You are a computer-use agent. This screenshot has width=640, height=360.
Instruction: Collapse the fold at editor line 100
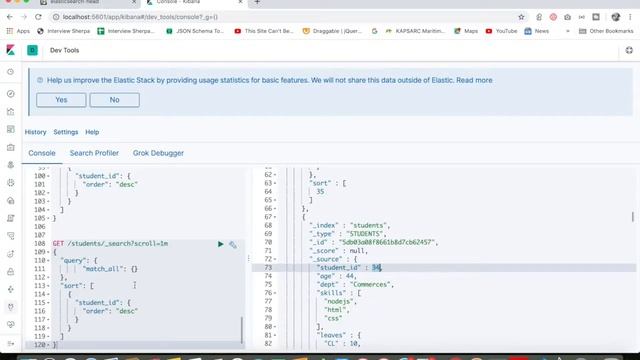48,176
